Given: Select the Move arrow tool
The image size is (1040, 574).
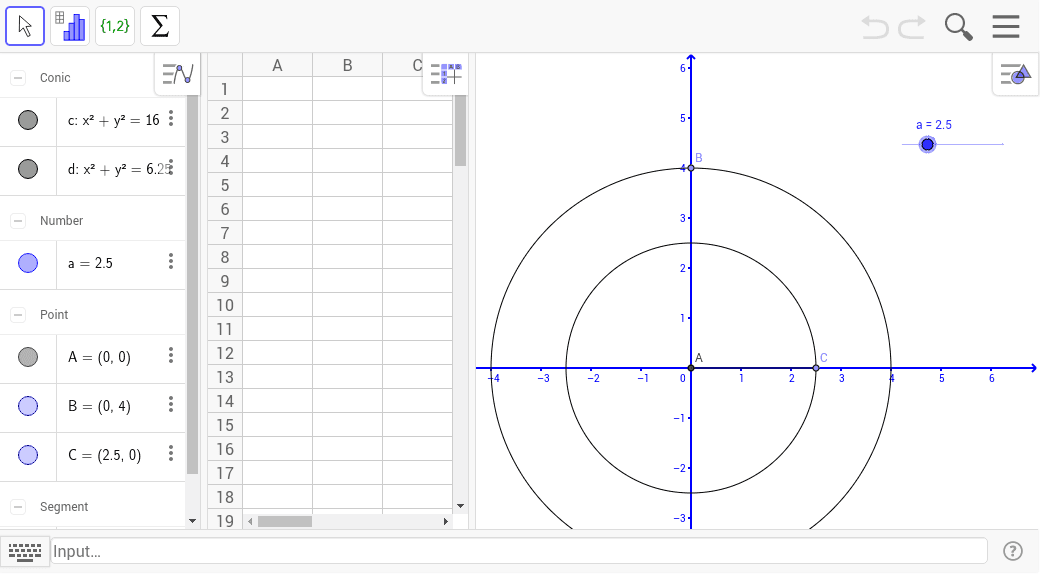Looking at the screenshot, I should pos(25,27).
